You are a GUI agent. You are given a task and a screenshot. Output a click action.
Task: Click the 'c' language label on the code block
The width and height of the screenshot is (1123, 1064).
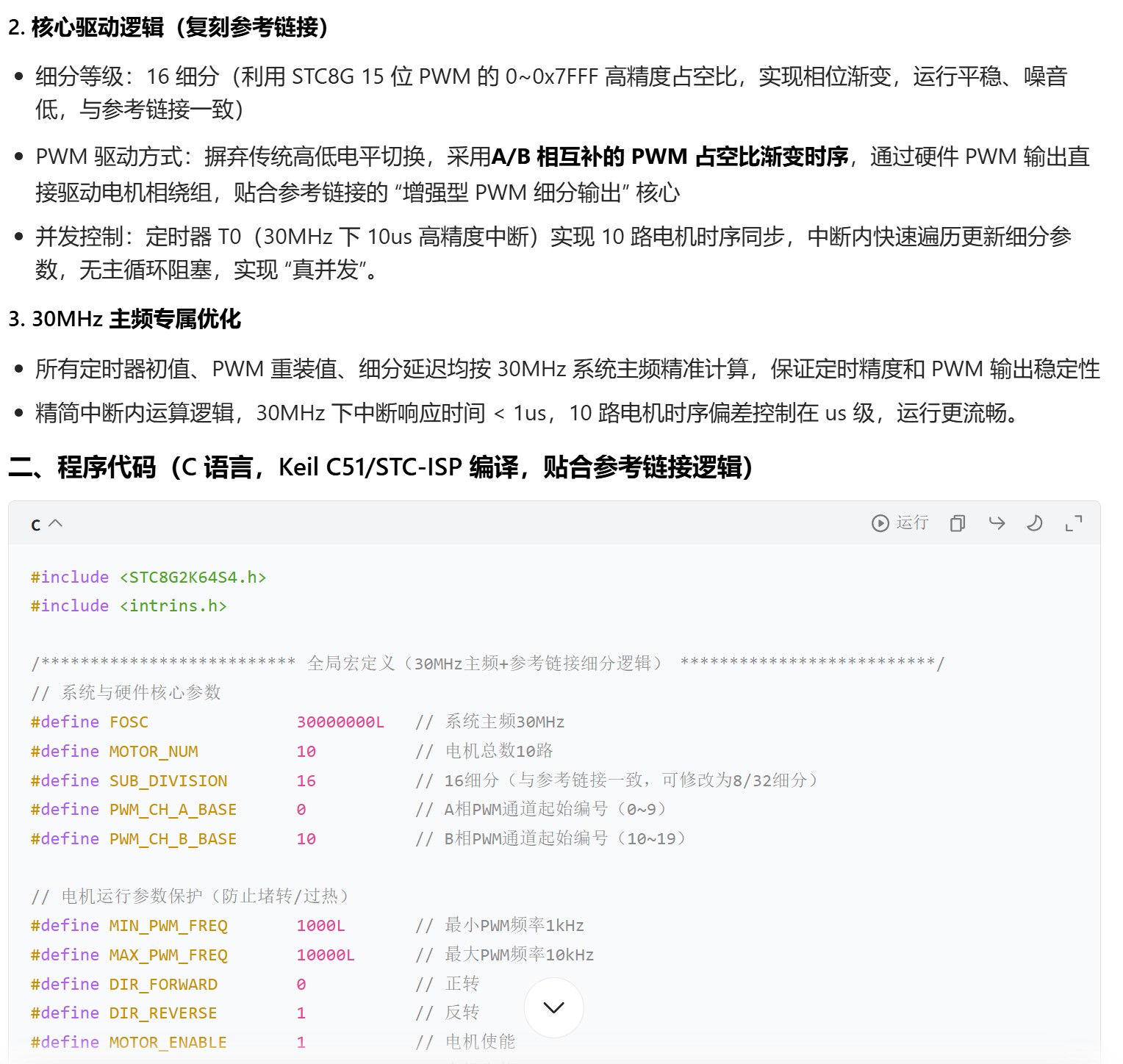(x=35, y=524)
